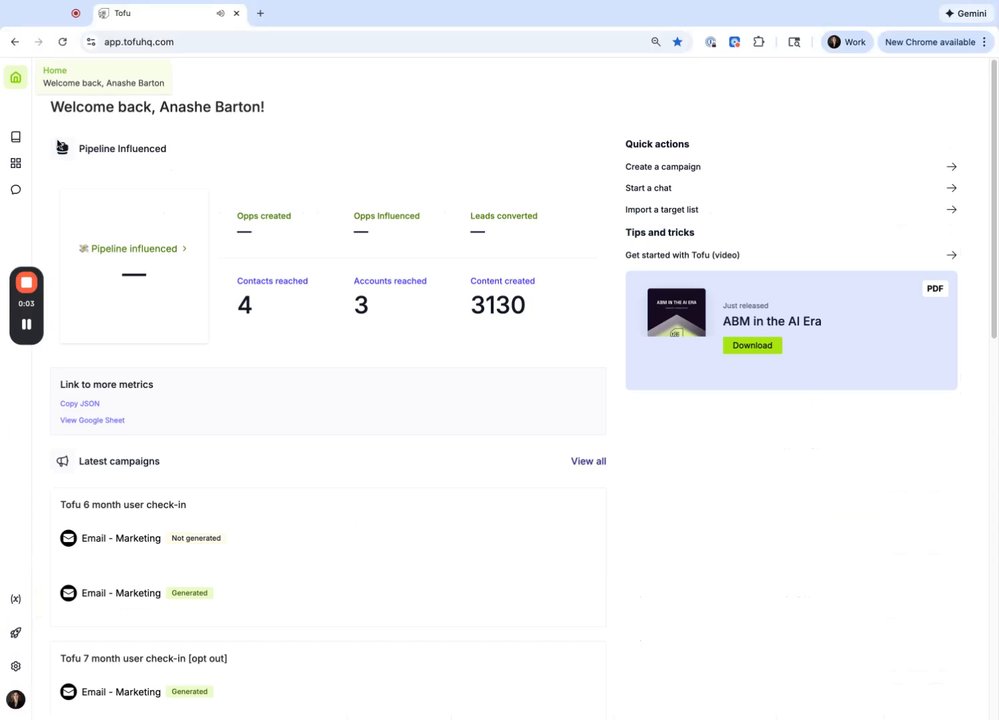Image resolution: width=999 pixels, height=720 pixels.
Task: Select Import a target list quick action
Action: [661, 210]
